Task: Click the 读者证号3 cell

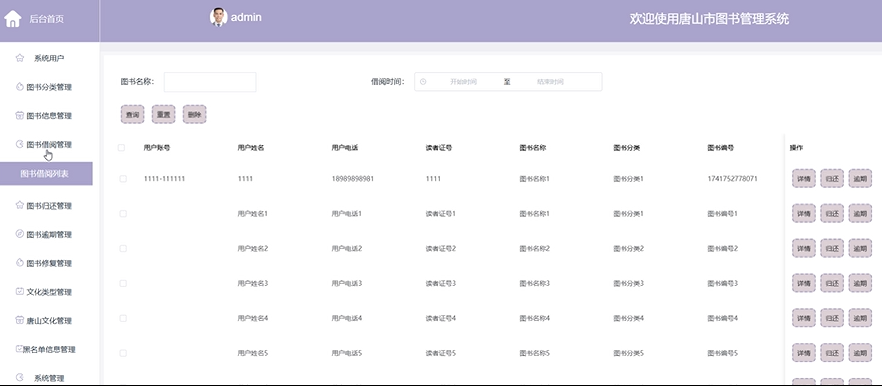Action: coord(440,284)
